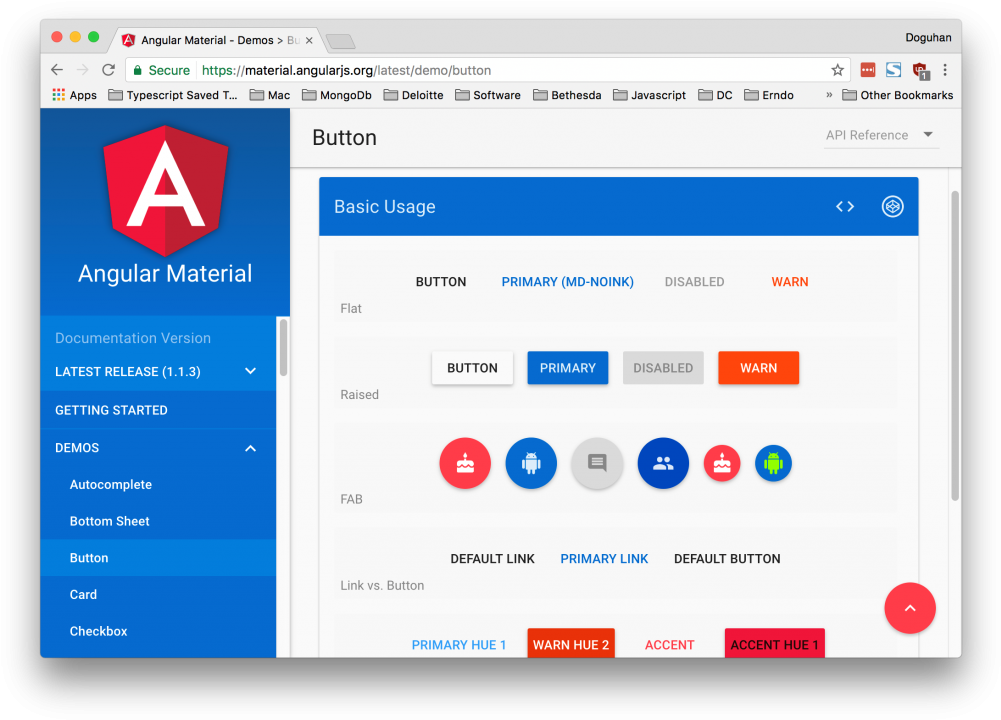Select Bottom Sheet demo in sidebar
1001x720 pixels.
tap(158, 521)
